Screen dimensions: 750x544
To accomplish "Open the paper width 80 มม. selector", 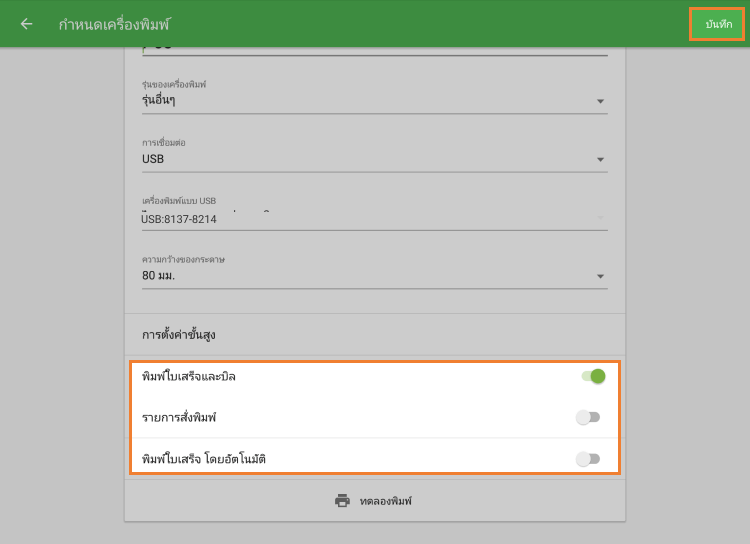I will [x=360, y=275].
